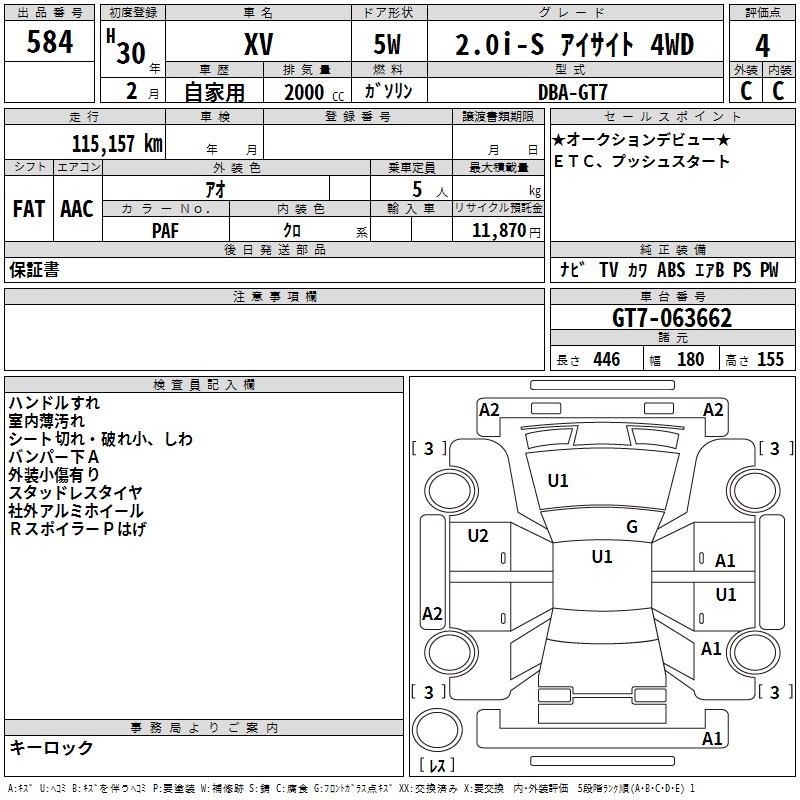
Task: Select the 注意事項欄 section header
Action: pyautogui.click(x=274, y=296)
